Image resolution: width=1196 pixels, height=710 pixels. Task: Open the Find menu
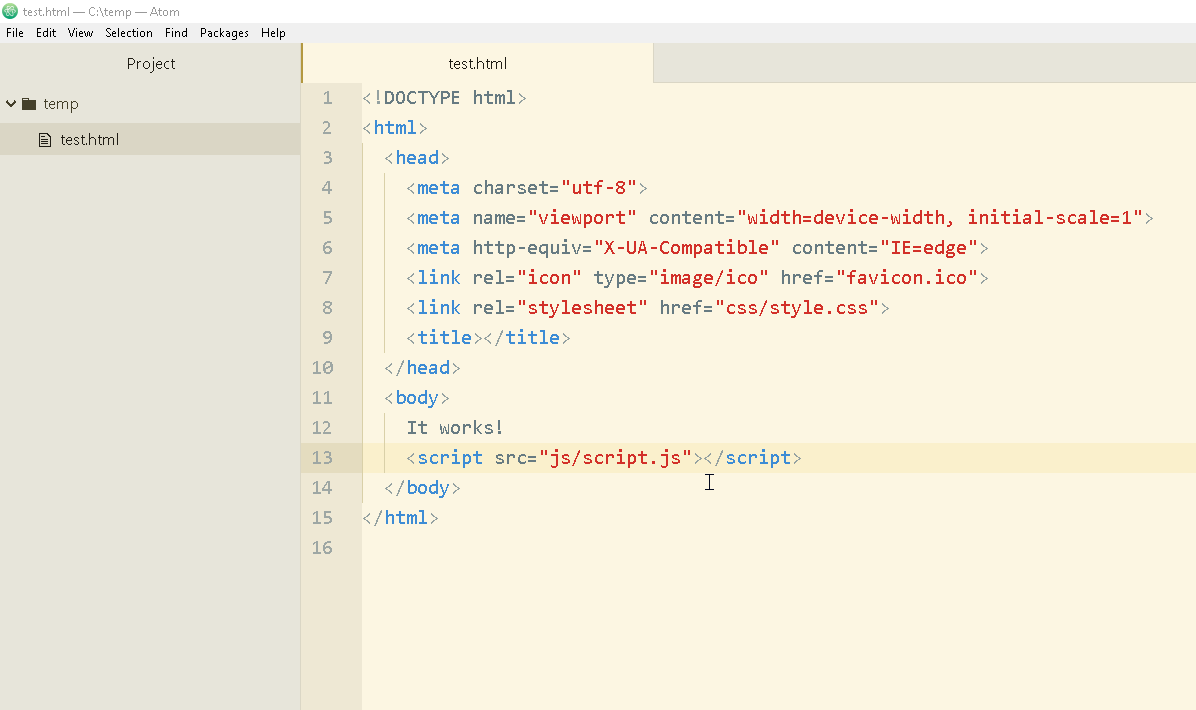point(176,33)
